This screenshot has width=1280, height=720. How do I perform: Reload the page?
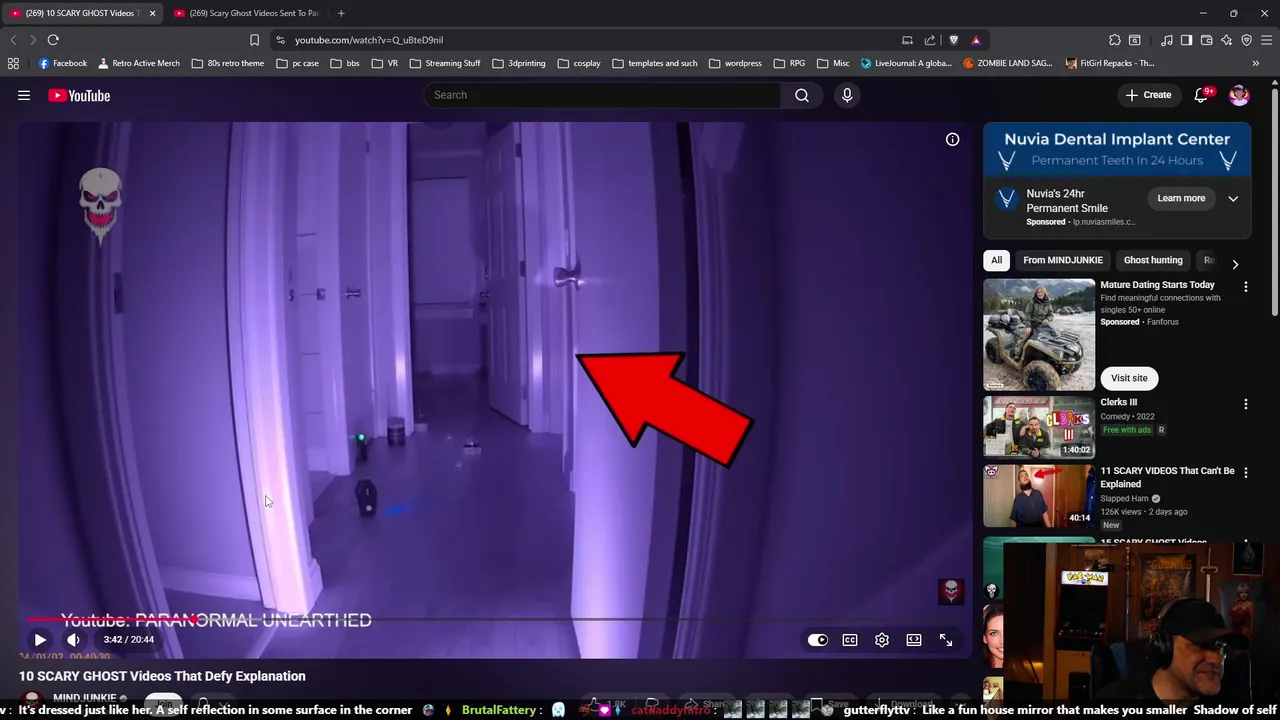tap(53, 40)
